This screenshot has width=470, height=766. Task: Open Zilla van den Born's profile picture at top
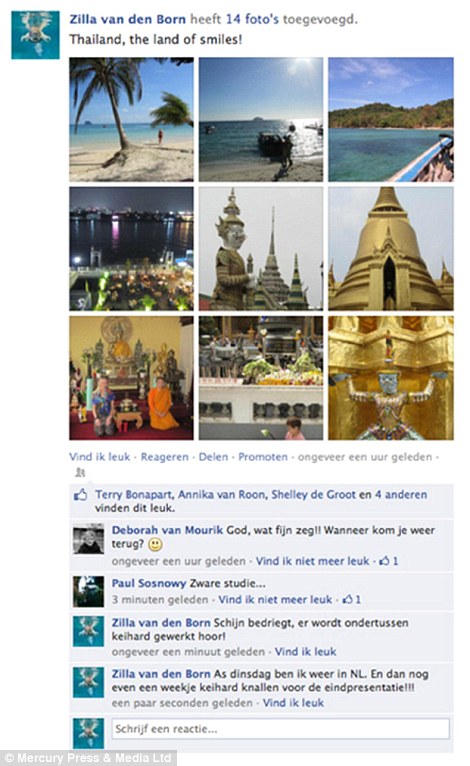[x=36, y=35]
